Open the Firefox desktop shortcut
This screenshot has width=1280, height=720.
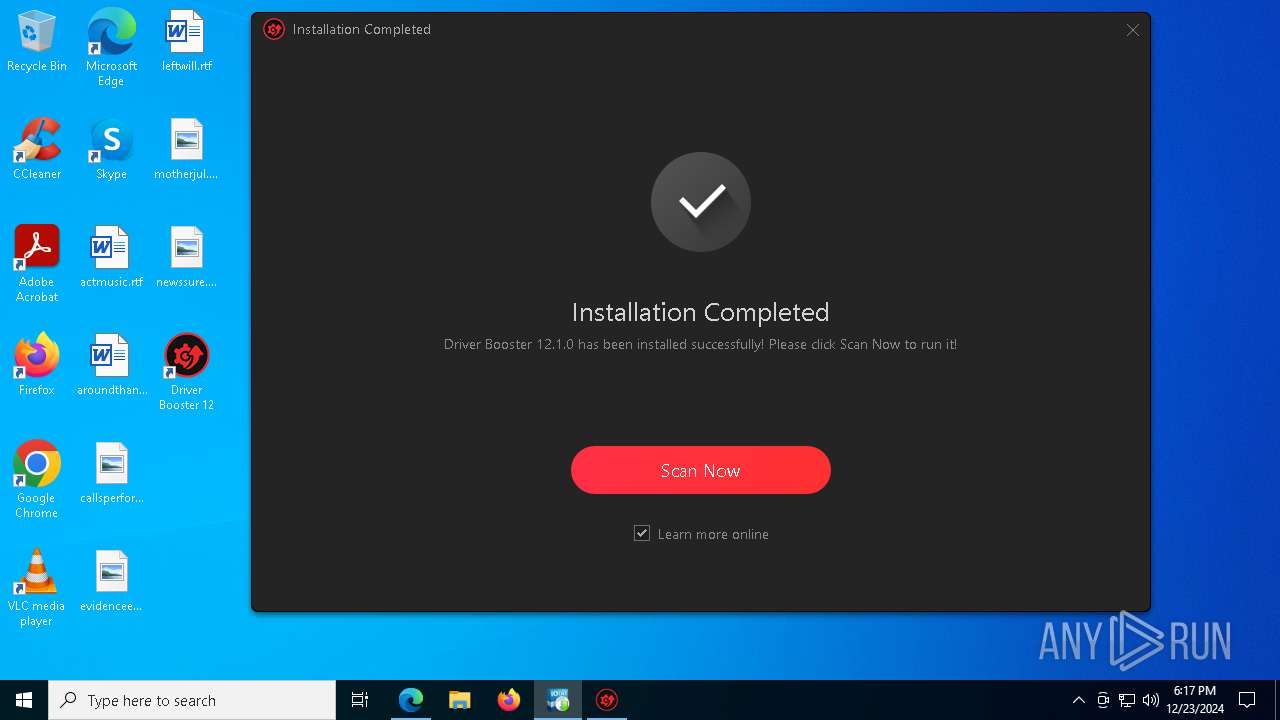pos(37,366)
